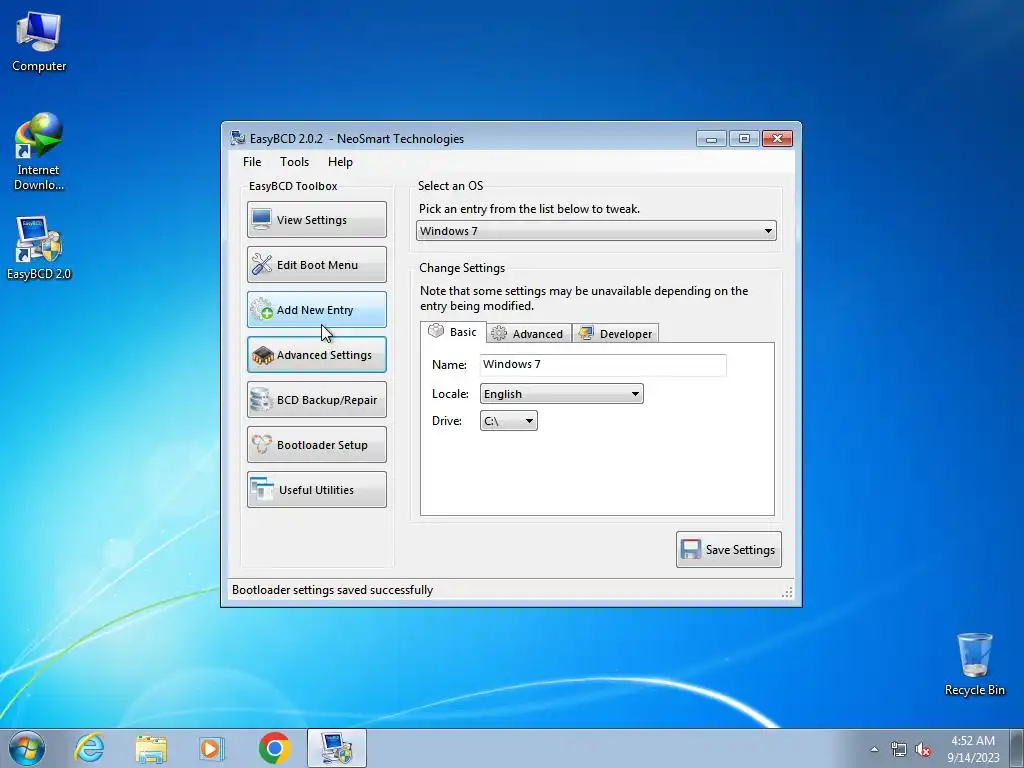Click the floppy disk icon on Save Settings
The image size is (1024, 768).
(690, 549)
